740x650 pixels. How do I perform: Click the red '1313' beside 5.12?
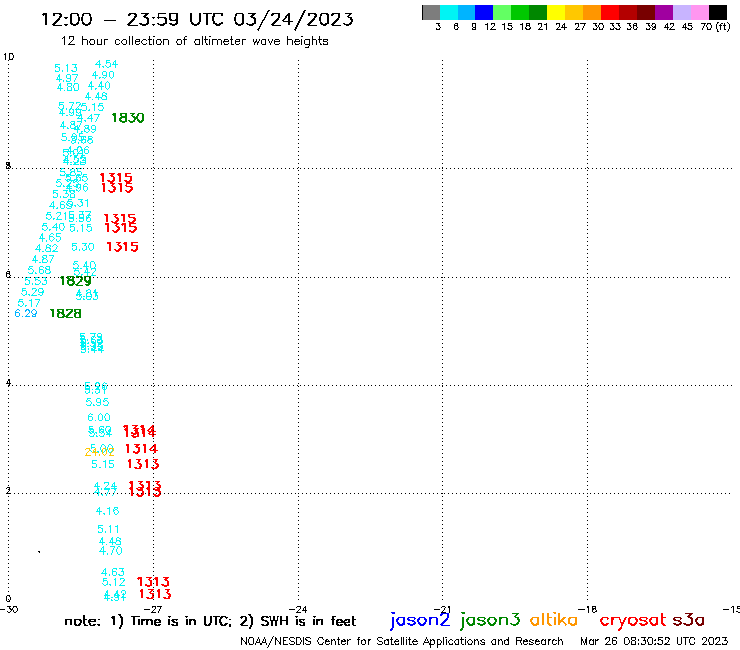pos(153,582)
